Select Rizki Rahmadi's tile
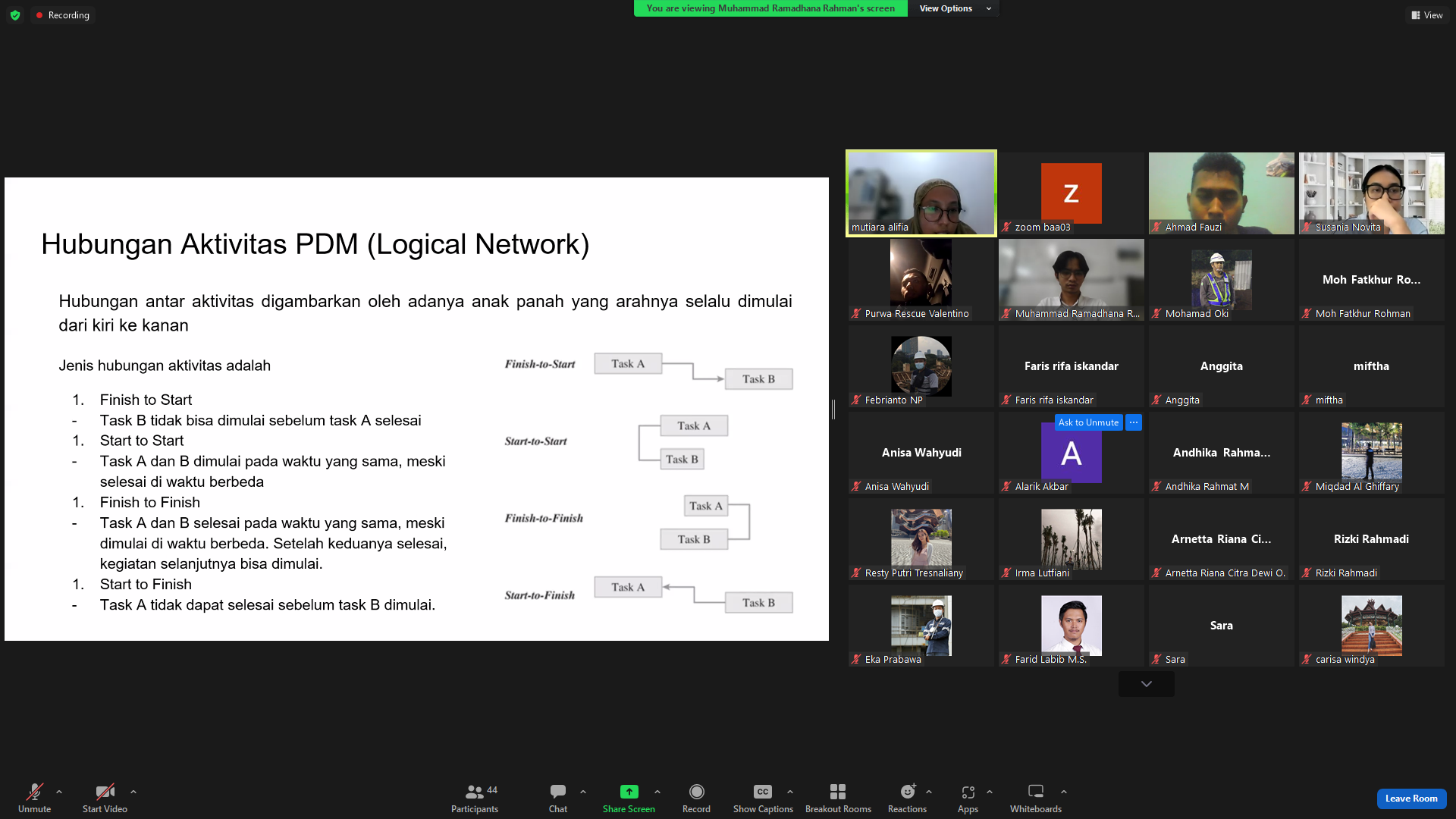1456x819 pixels. pos(1372,539)
